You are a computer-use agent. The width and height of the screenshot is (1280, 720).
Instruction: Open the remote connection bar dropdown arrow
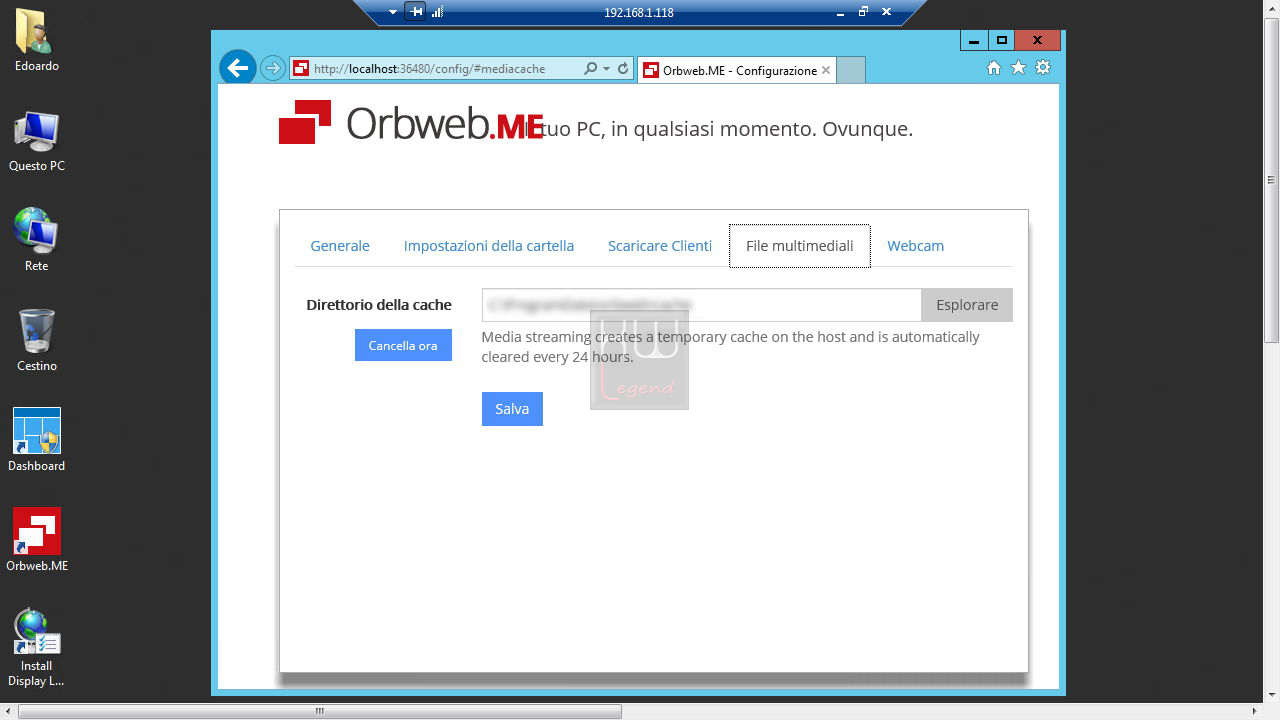pos(393,12)
